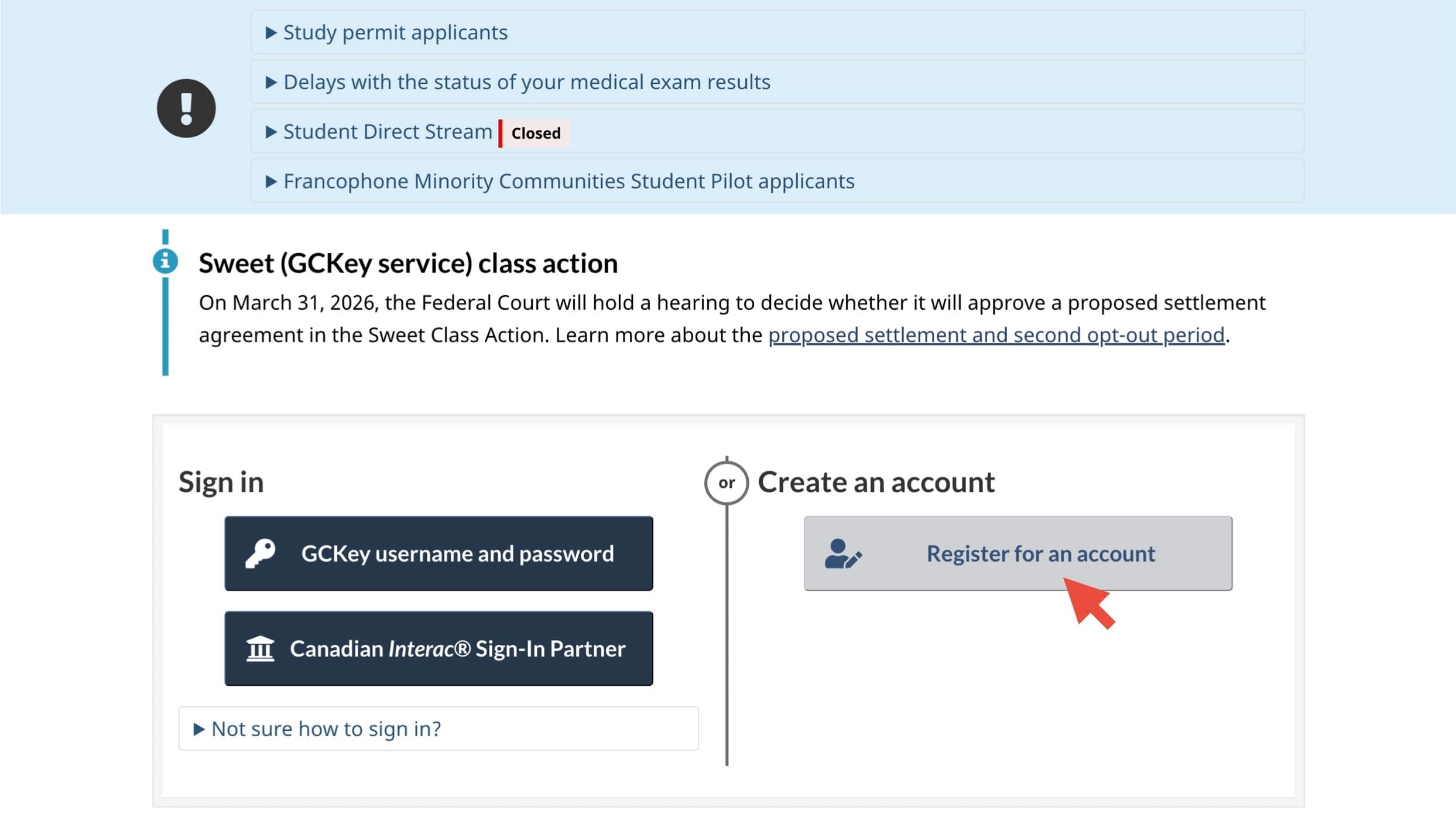Click the Sweet (GCKey service) class action heading
Viewport: 1456px width, 824px height.
coord(408,264)
